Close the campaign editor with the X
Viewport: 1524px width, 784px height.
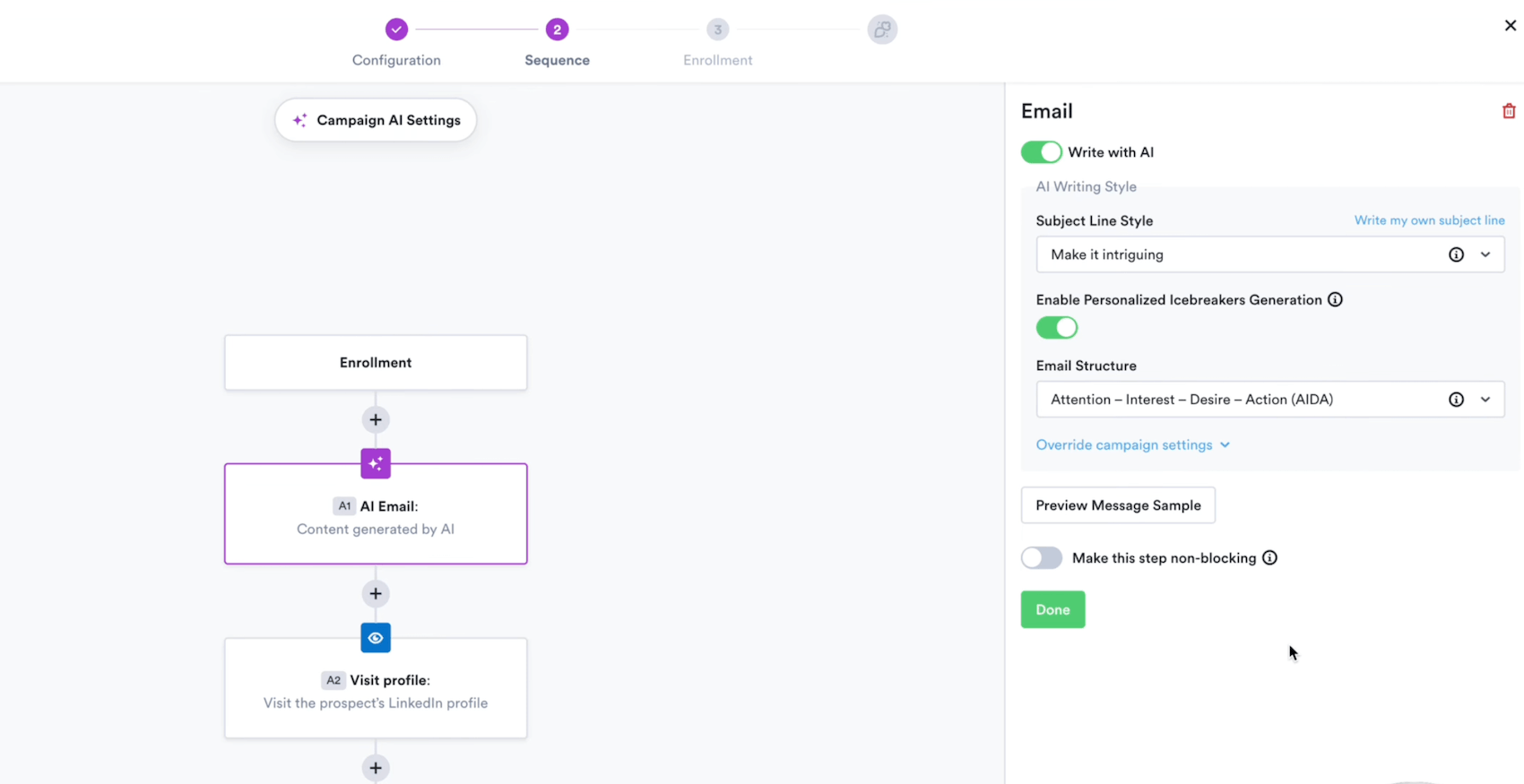(x=1510, y=25)
